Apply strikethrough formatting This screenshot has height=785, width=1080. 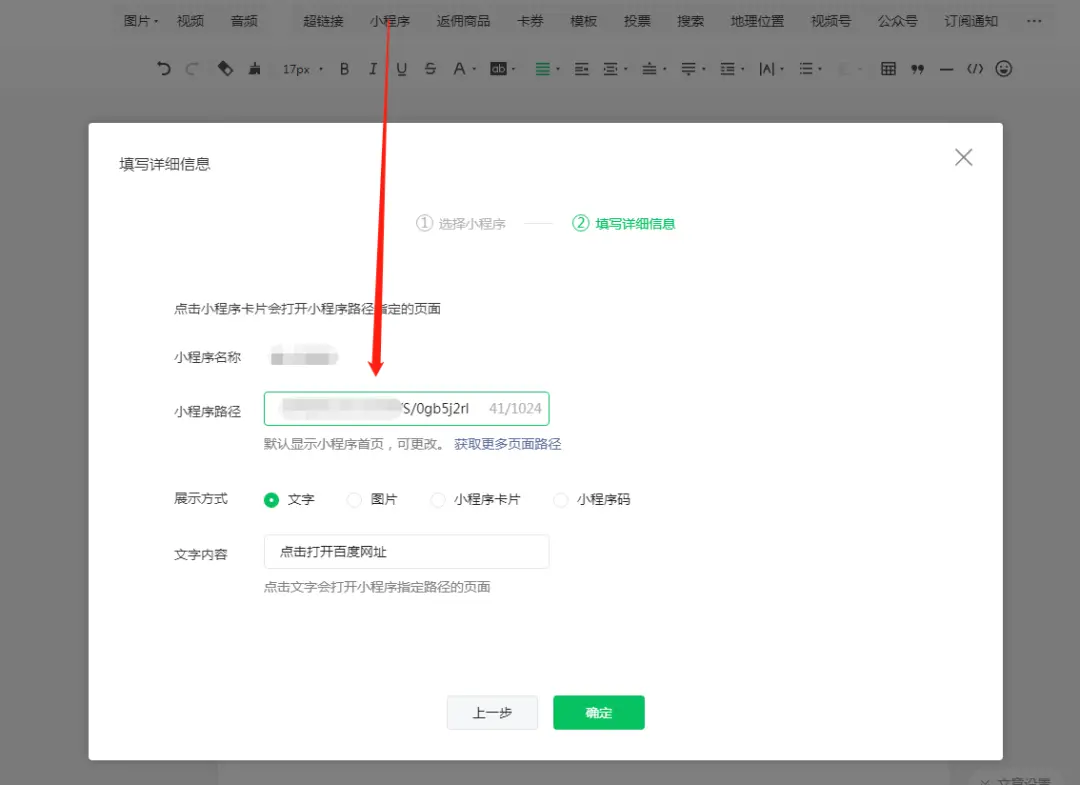point(430,69)
